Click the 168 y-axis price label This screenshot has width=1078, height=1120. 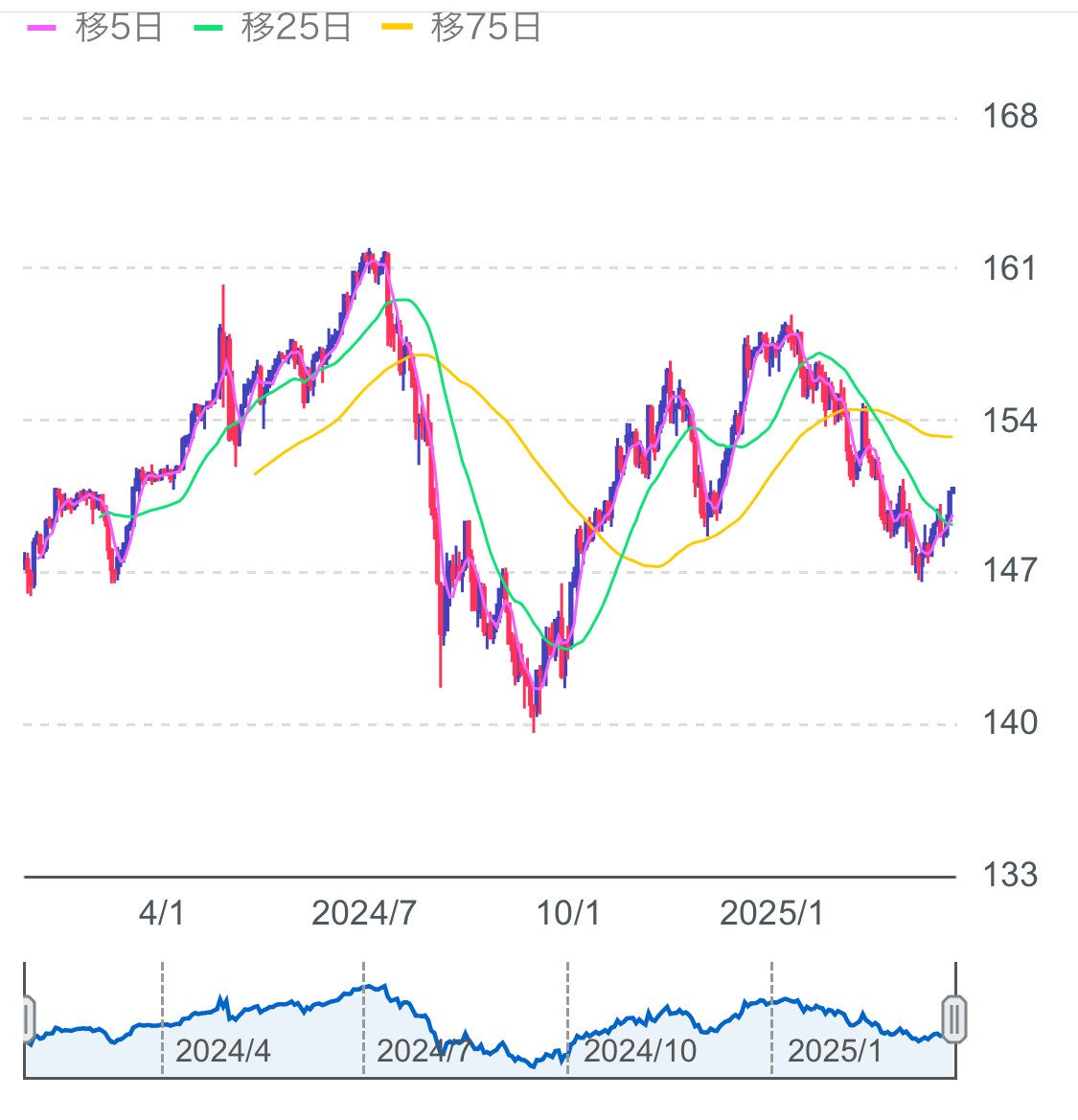pos(1010,117)
